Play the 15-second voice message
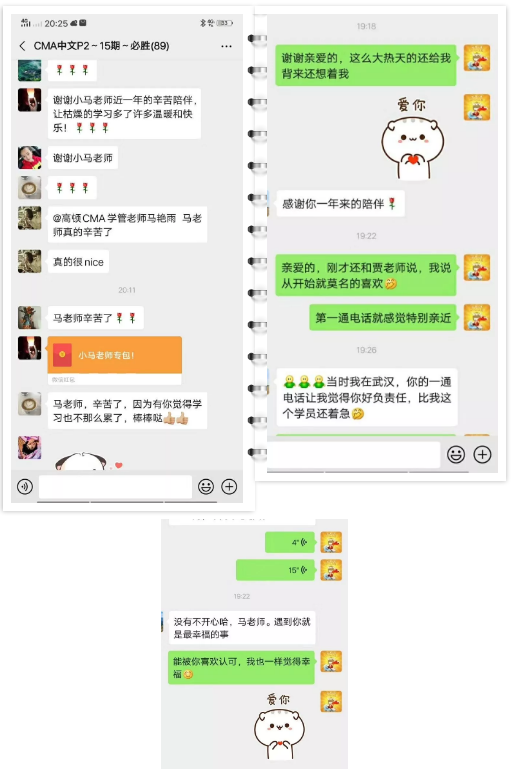The image size is (522, 784). coord(275,570)
